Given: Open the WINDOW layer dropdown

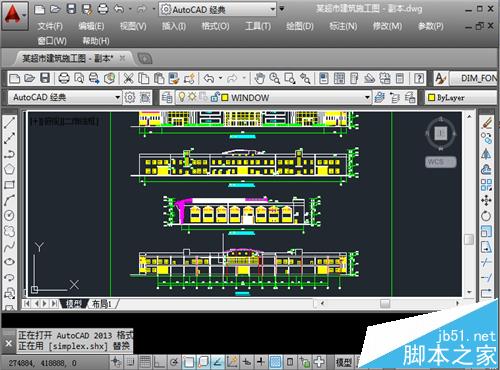Looking at the screenshot, I should (367, 97).
